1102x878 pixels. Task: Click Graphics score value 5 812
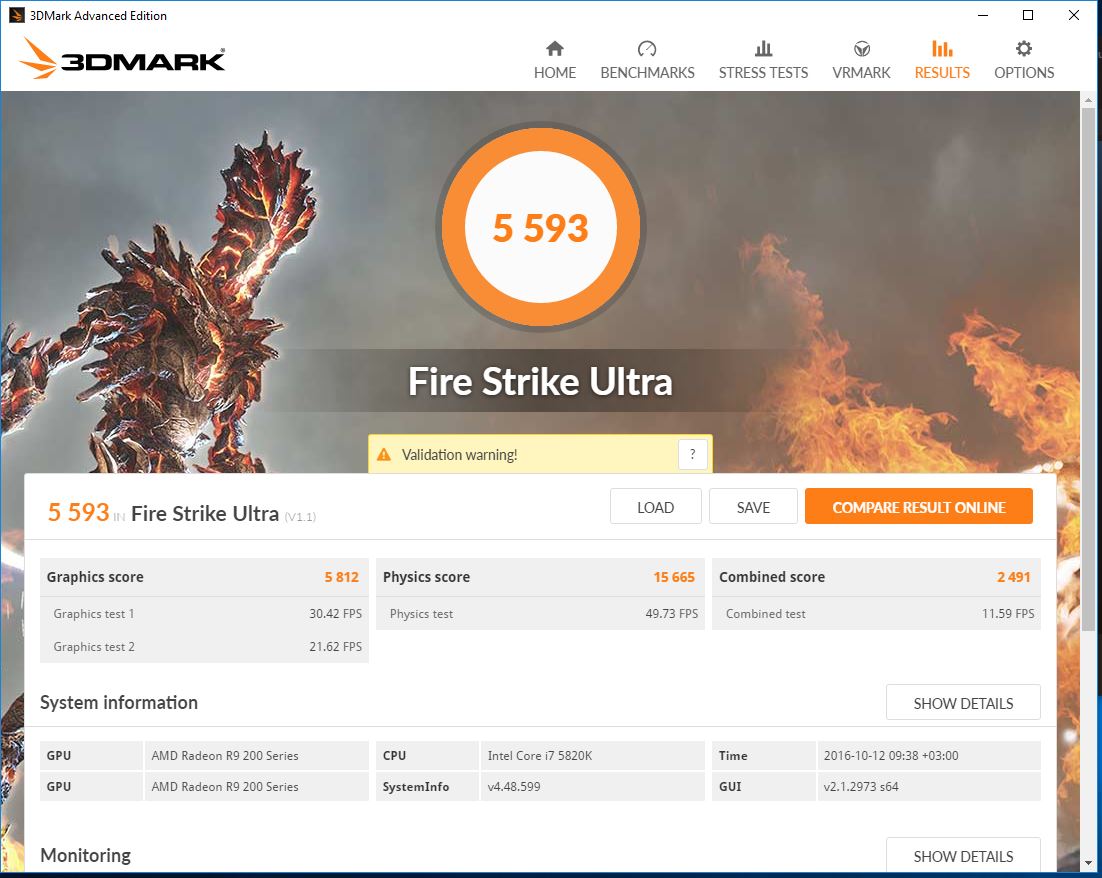pyautogui.click(x=342, y=577)
